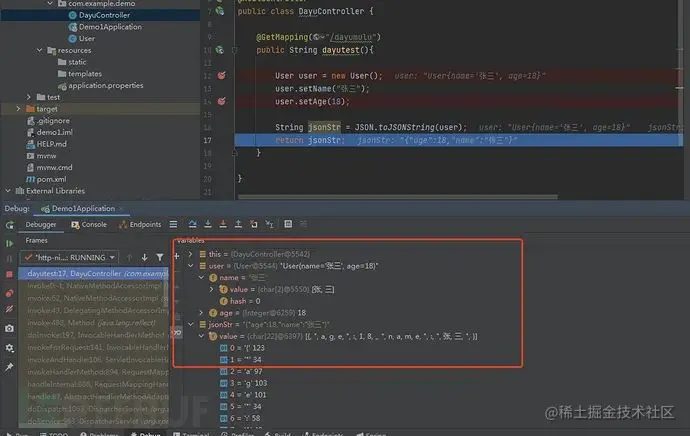The width and height of the screenshot is (690, 436).
Task: Select the dayutest:17 DayuController frame
Action: pos(93,274)
